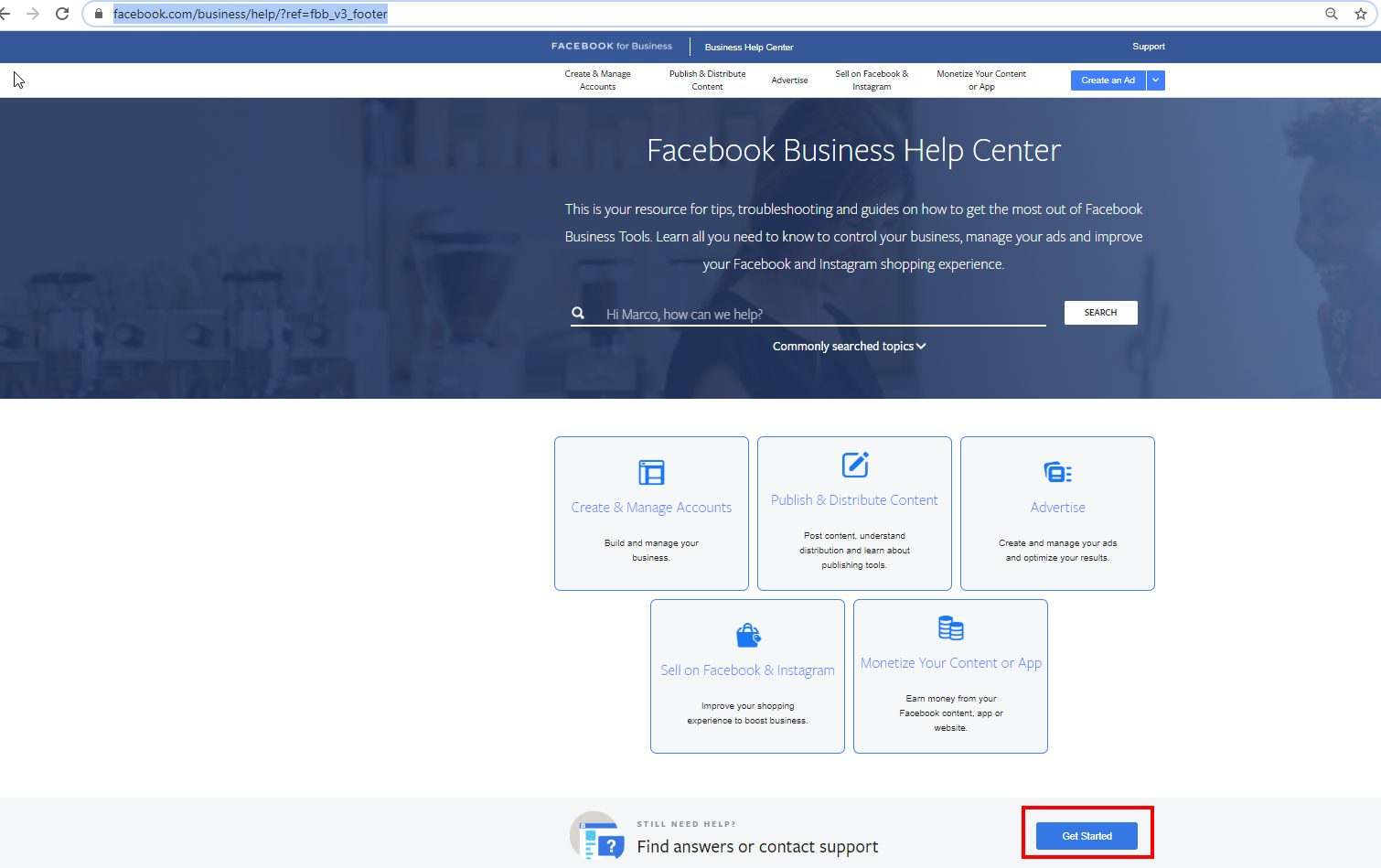The height and width of the screenshot is (868, 1381).
Task: Open Sell on Facebook & Instagram nav menu
Action: 872,80
